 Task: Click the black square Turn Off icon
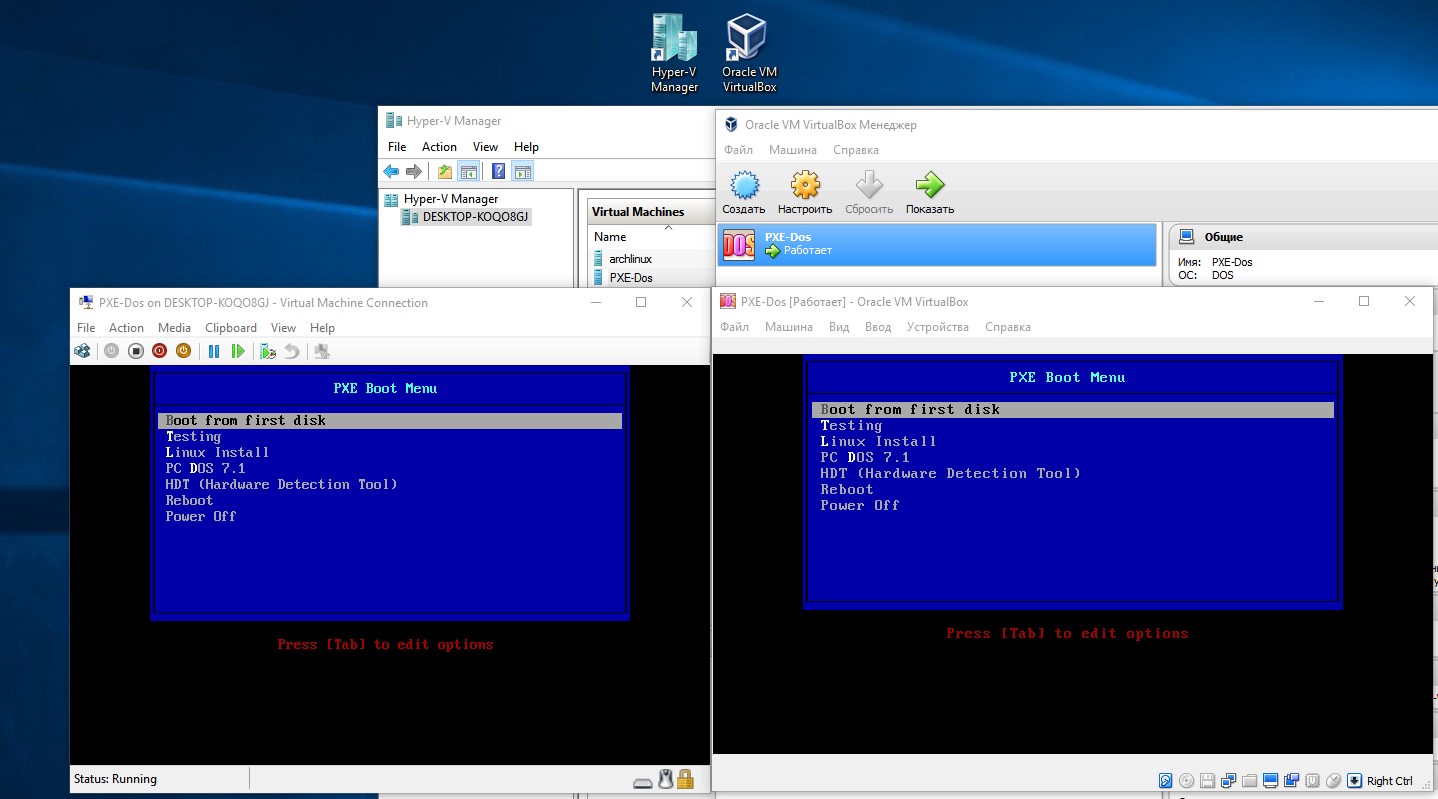136,351
